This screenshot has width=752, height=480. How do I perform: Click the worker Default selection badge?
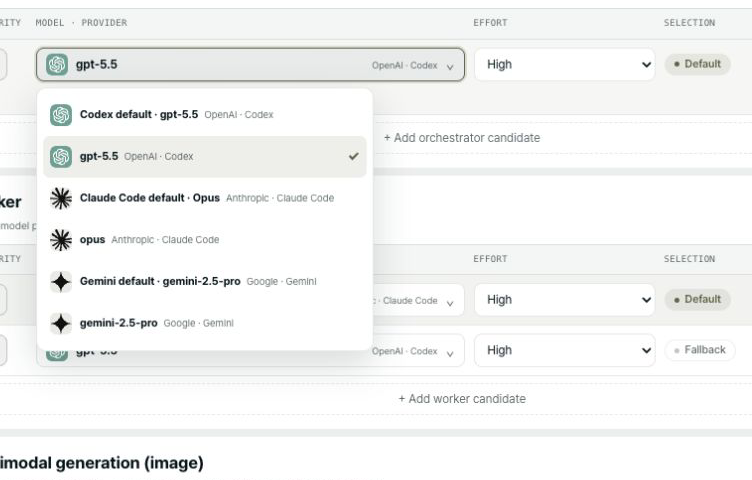(x=697, y=300)
